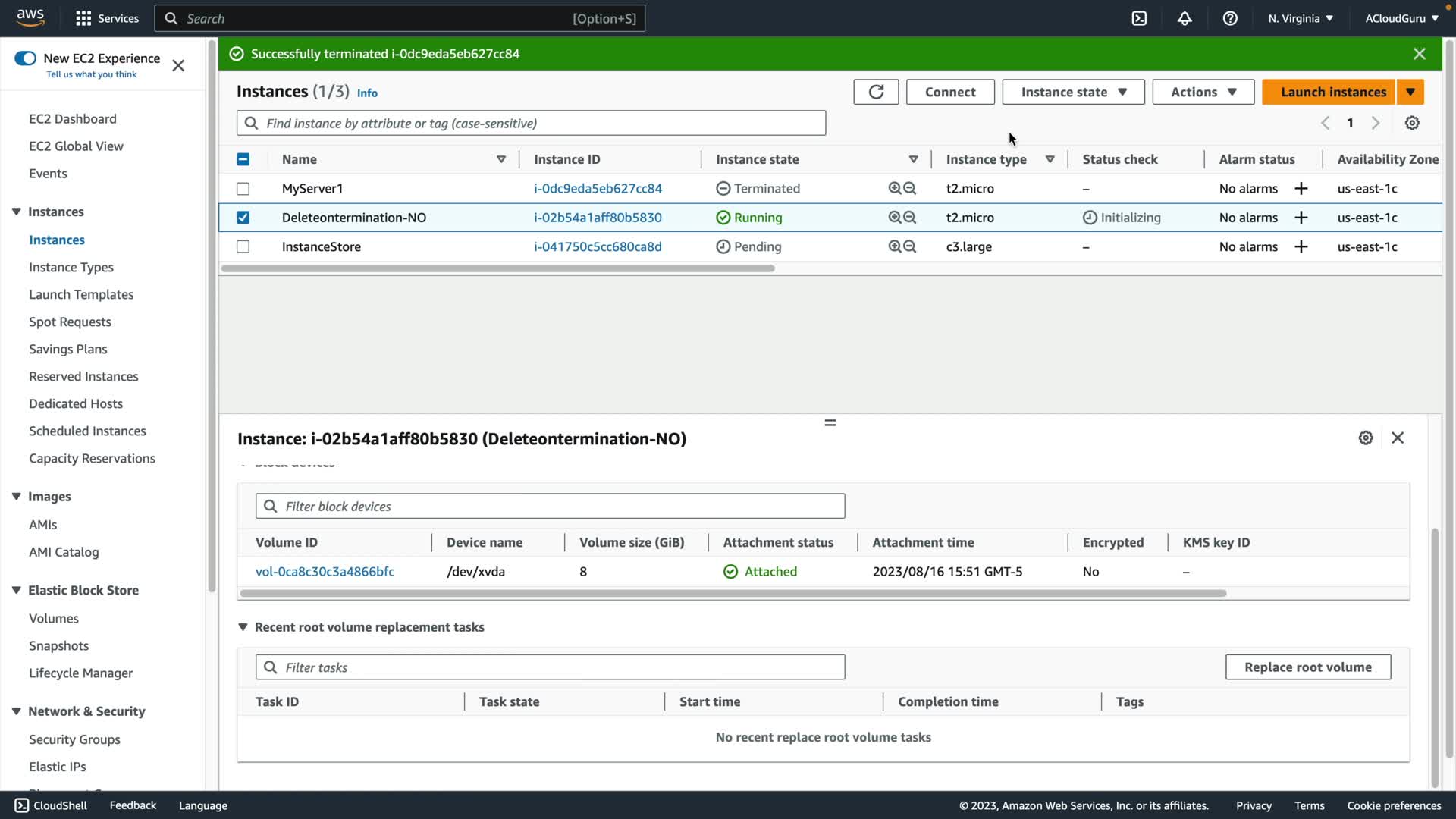
Task: Open the Services grid menu icon
Action: coord(83,18)
